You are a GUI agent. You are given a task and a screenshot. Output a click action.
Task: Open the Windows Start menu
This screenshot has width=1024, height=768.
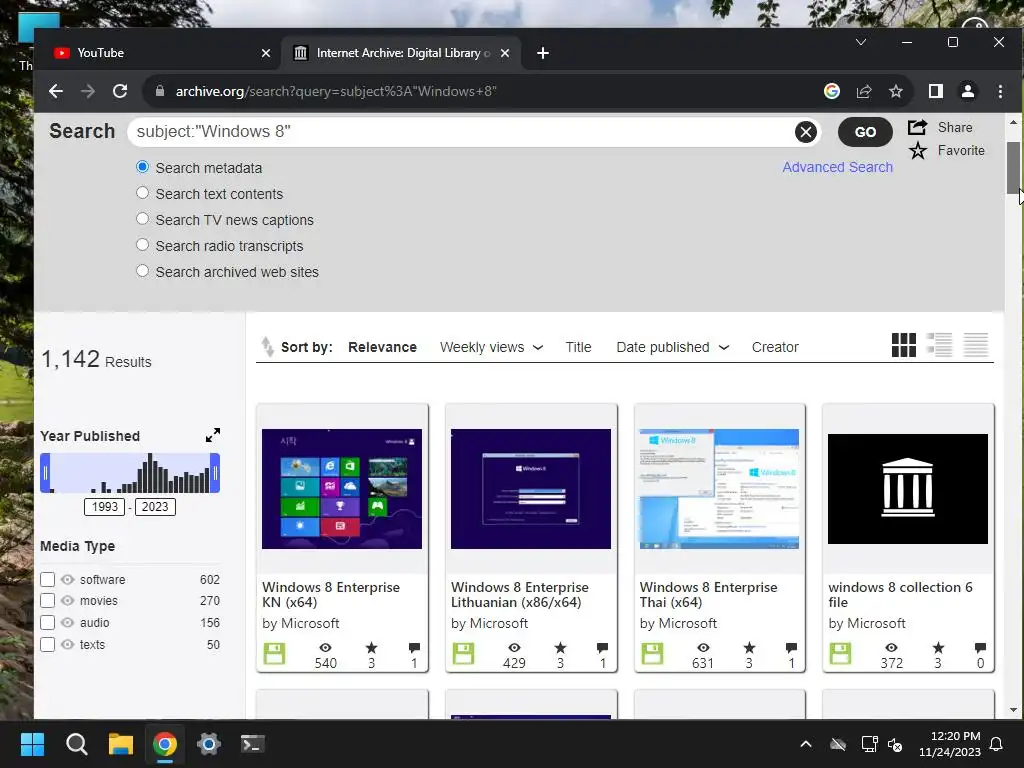pyautogui.click(x=32, y=744)
